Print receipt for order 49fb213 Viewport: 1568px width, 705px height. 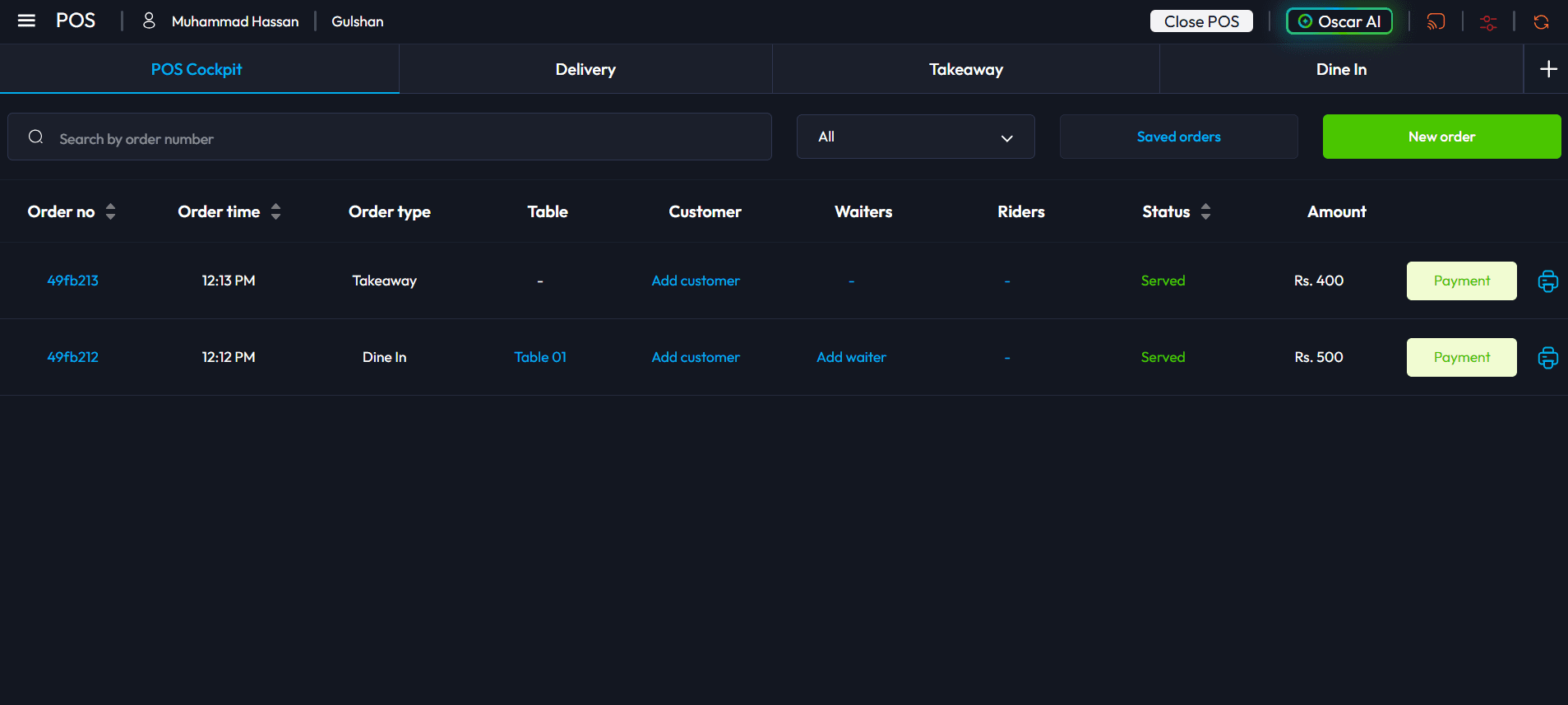click(1547, 281)
